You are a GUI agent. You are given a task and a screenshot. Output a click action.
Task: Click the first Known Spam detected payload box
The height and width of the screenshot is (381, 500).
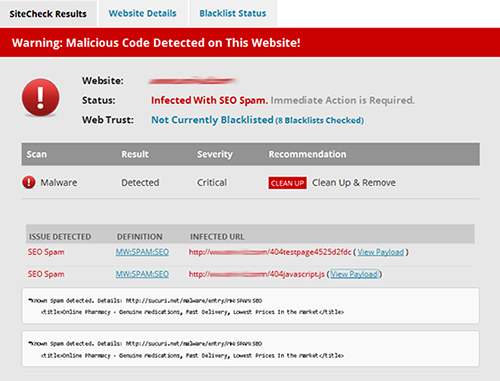pos(251,306)
